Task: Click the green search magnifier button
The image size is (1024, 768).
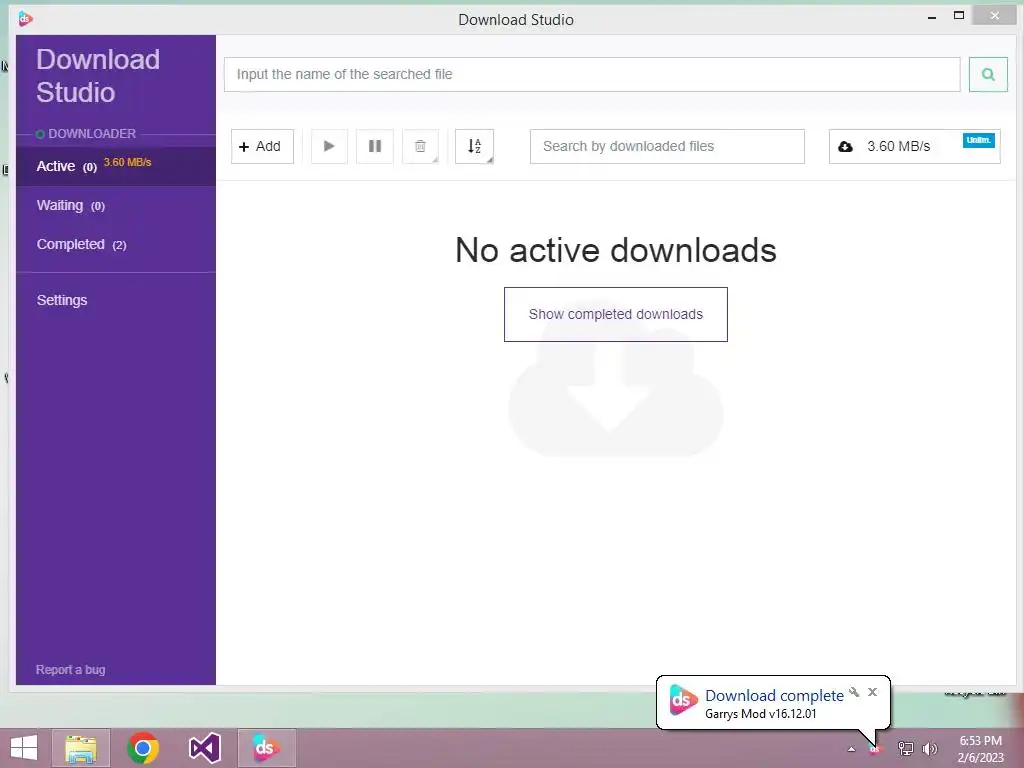Action: coord(987,74)
